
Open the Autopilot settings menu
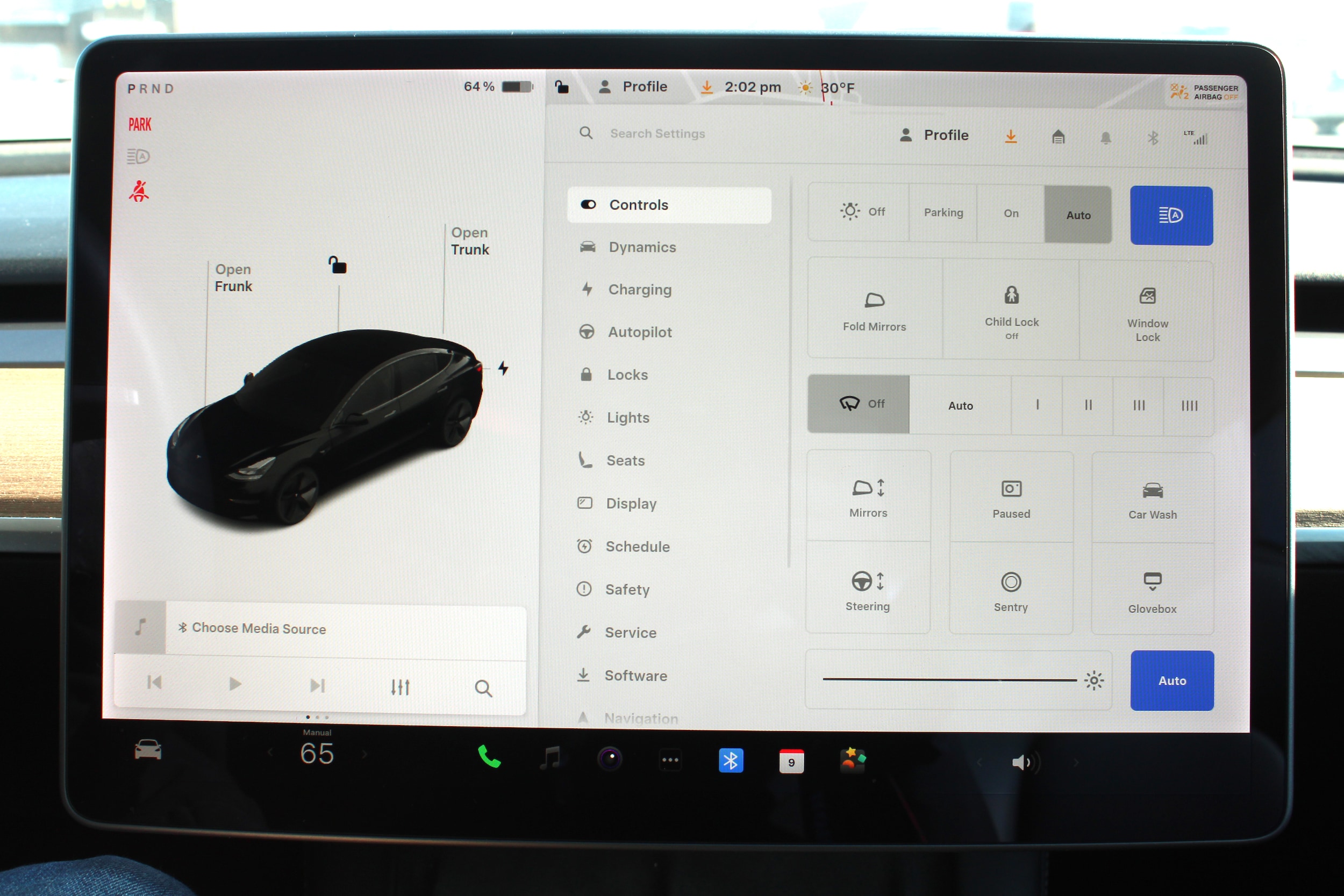639,332
